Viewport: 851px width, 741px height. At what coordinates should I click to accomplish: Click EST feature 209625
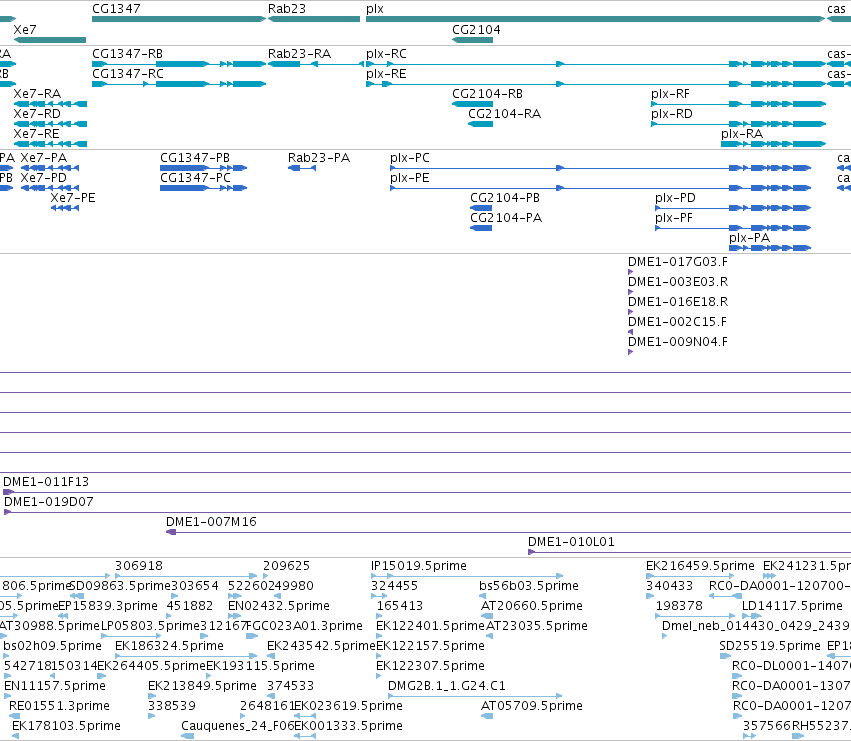pyautogui.click(x=265, y=576)
